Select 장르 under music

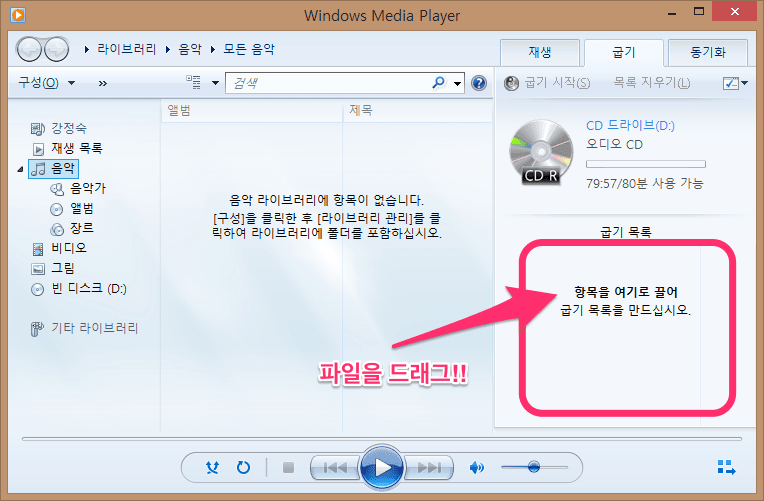click(x=72, y=228)
